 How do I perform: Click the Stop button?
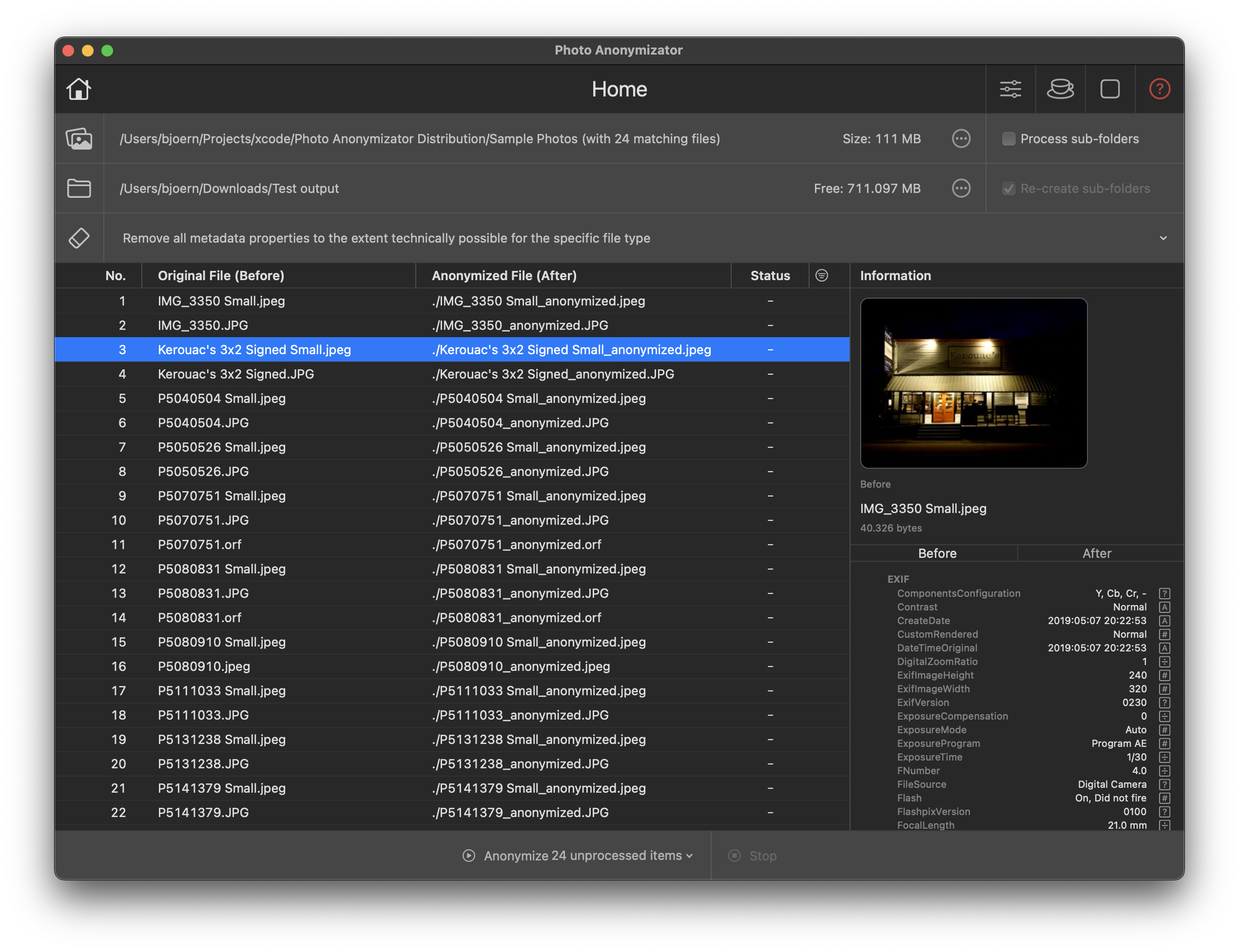[x=752, y=856]
